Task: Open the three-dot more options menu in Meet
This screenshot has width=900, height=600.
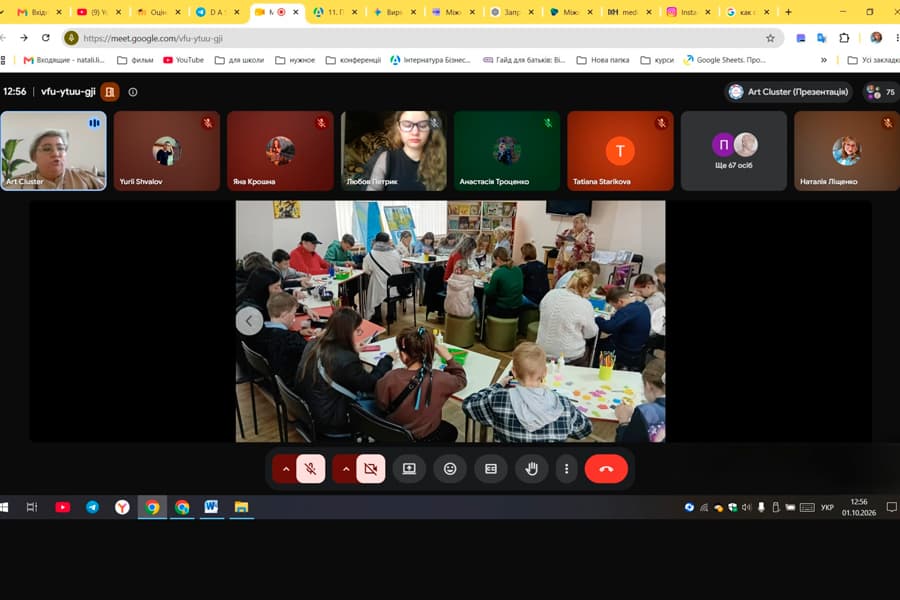Action: click(567, 469)
